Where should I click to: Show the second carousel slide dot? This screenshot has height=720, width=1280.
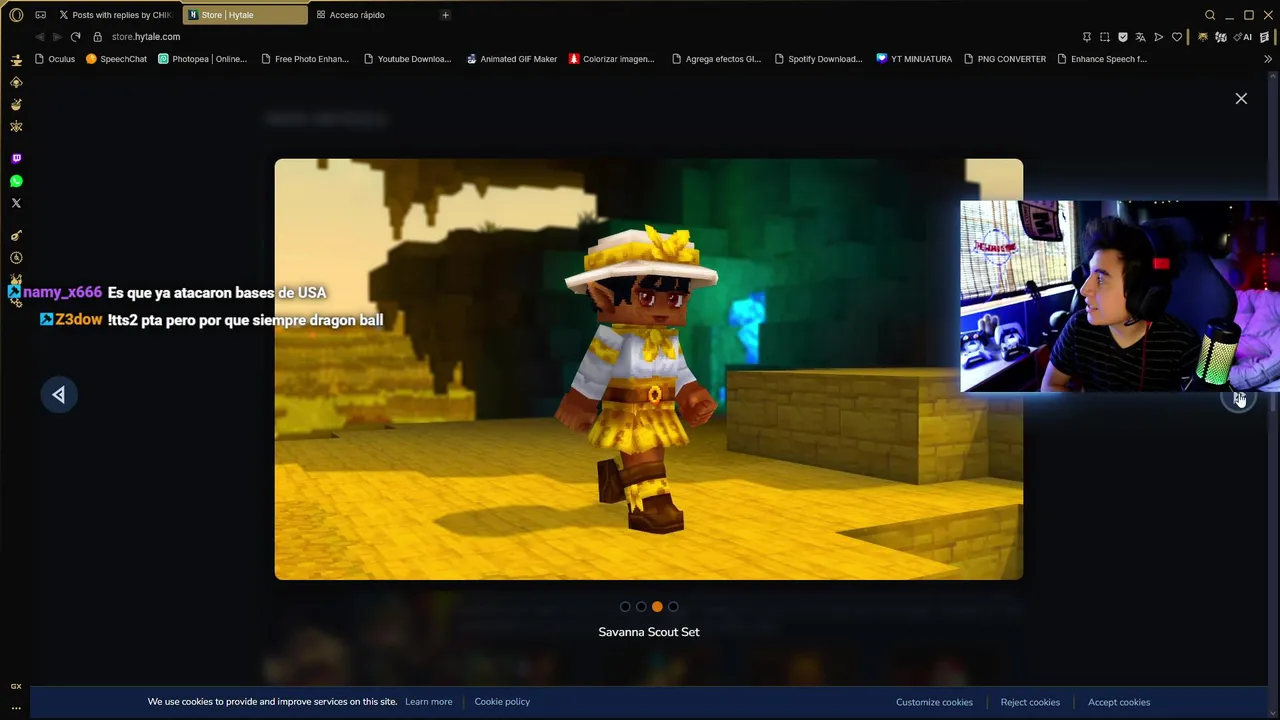click(641, 606)
